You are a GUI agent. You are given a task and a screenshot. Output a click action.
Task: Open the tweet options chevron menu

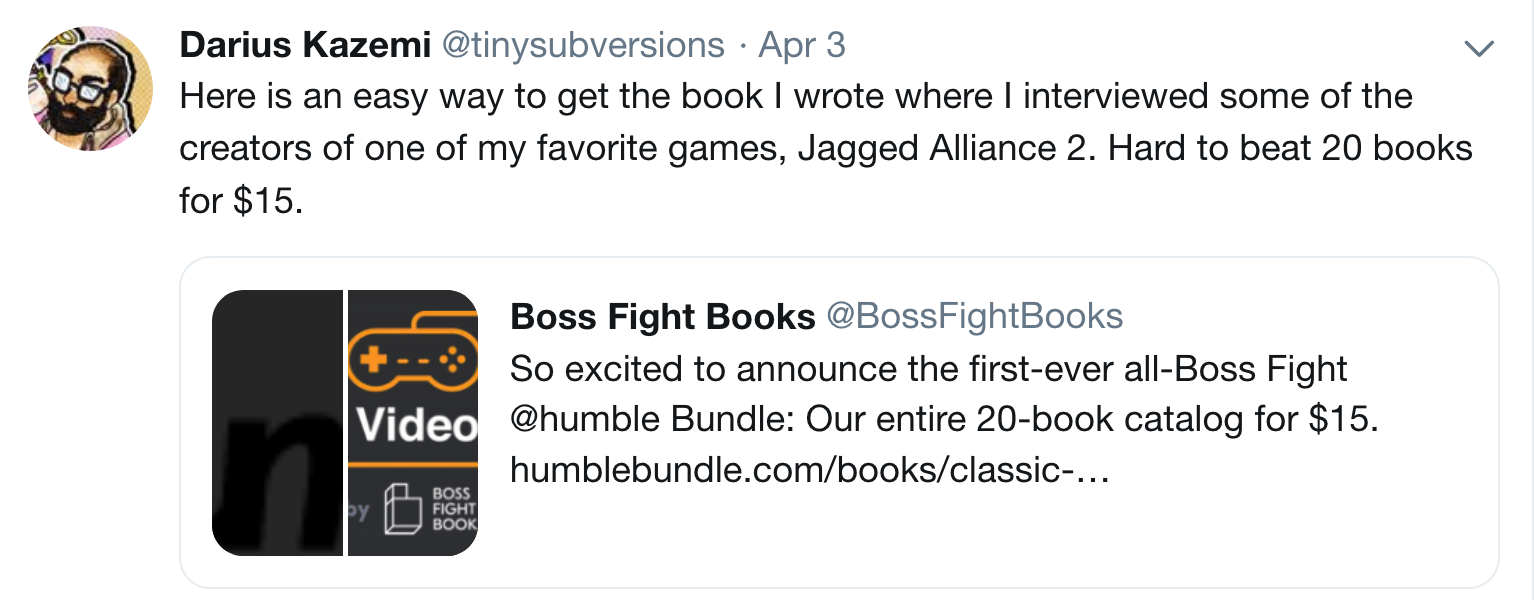(x=1478, y=48)
